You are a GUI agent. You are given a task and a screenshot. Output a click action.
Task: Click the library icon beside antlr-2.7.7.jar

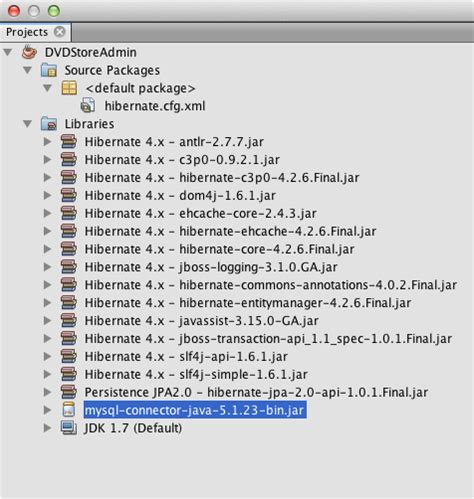69,142
